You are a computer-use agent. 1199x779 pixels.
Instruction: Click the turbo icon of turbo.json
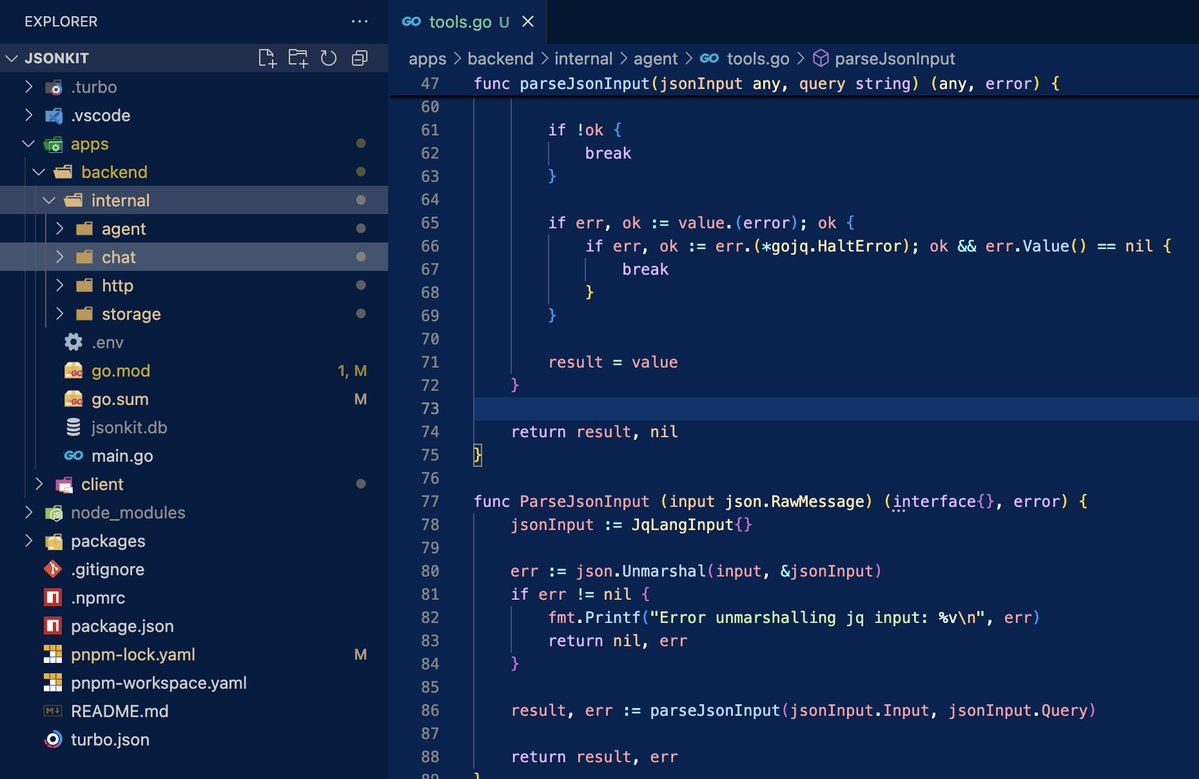point(53,739)
